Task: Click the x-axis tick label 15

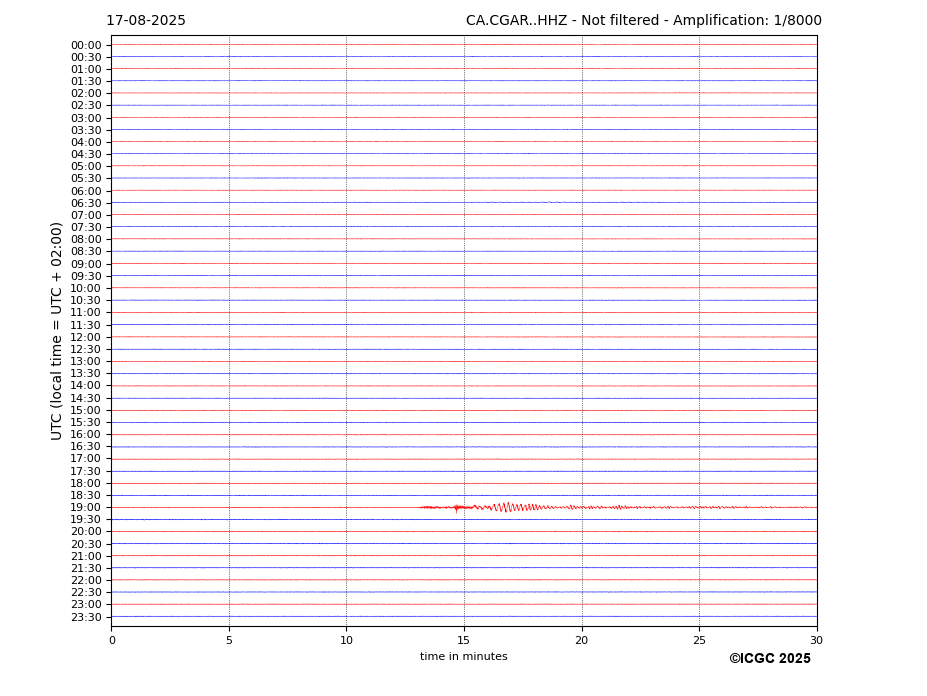Action: [464, 640]
